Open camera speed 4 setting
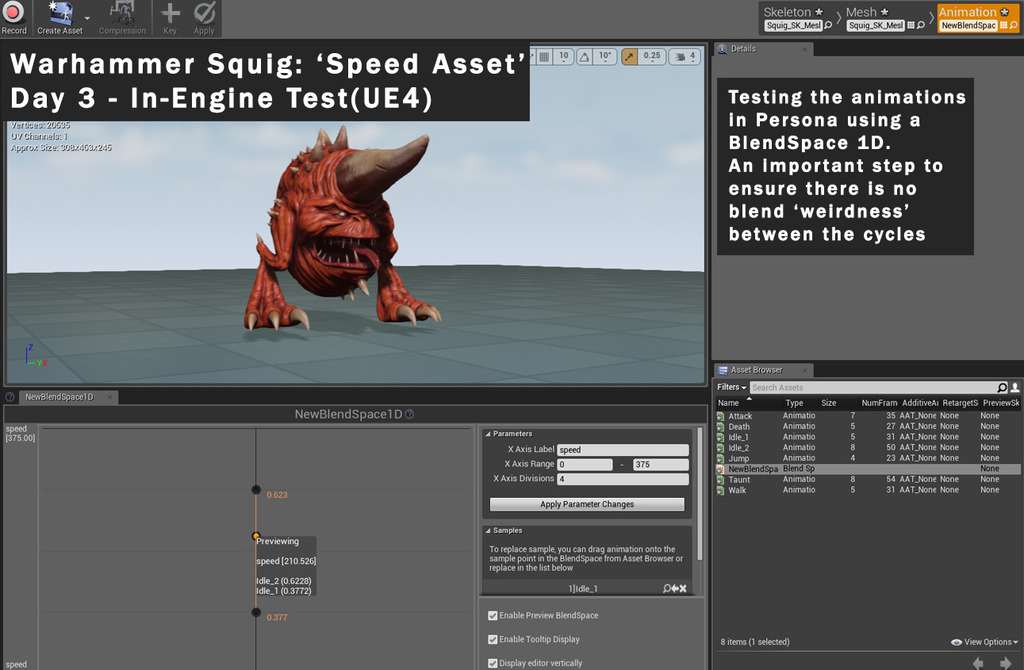This screenshot has height=670, width=1024. coord(685,57)
